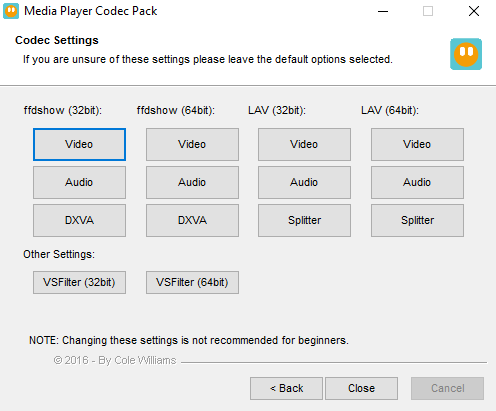Viewport: 496px width, 411px height.
Task: Open LAV 64bit Splitter settings
Action: click(417, 220)
